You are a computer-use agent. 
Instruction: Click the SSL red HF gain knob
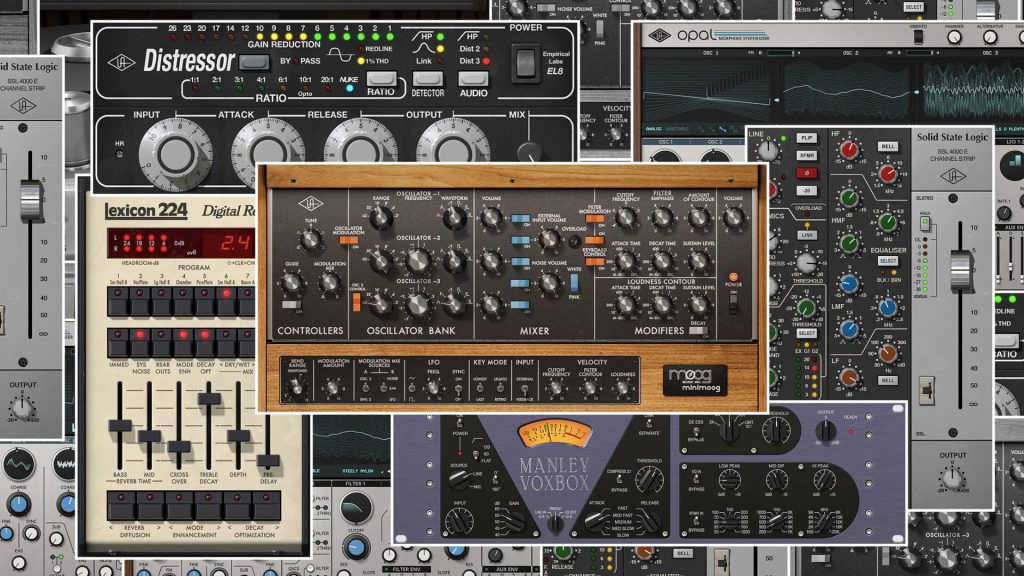click(849, 151)
